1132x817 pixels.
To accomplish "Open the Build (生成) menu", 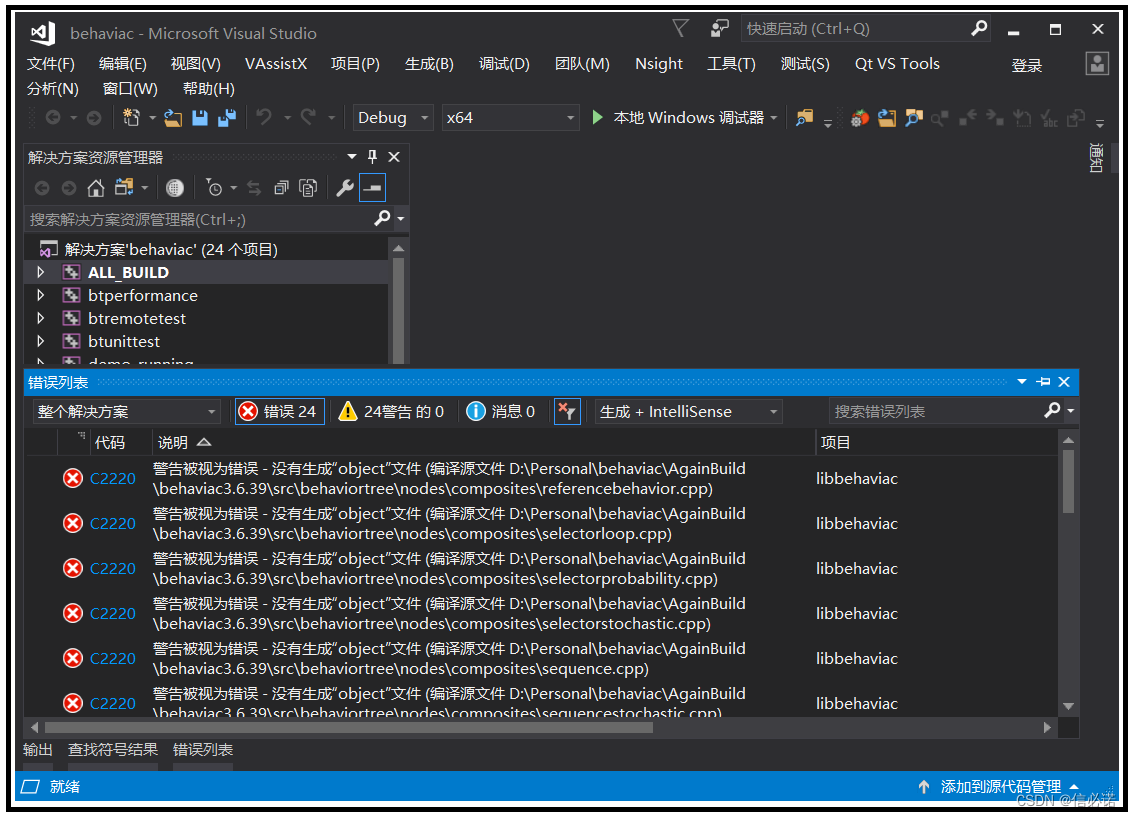I will coord(429,64).
